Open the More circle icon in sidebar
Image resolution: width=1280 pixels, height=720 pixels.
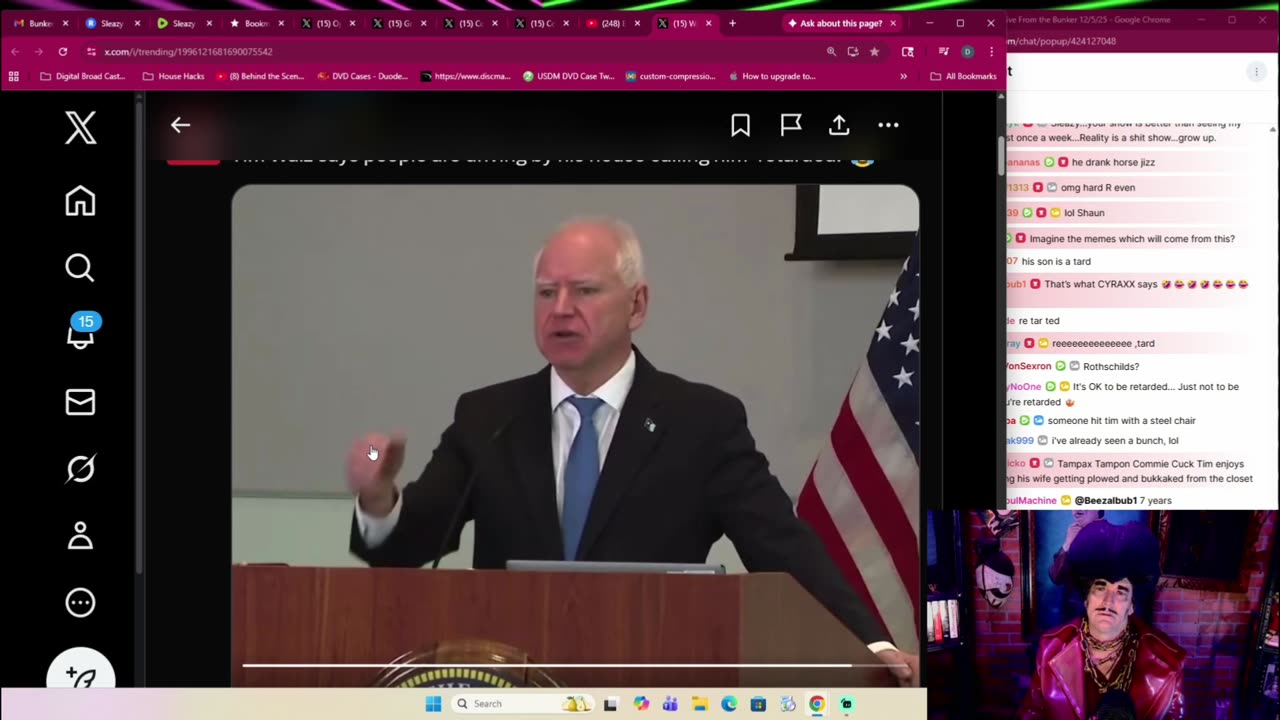[80, 602]
